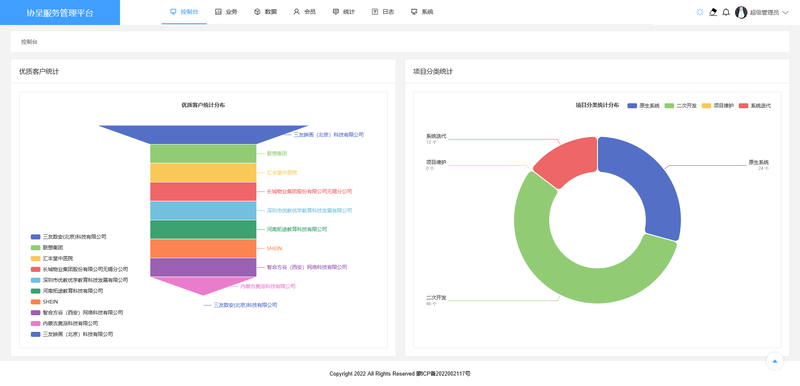Click the light blue 深圳市 funnel segment
Image resolution: width=800 pixels, height=386 pixels.
coord(203,210)
